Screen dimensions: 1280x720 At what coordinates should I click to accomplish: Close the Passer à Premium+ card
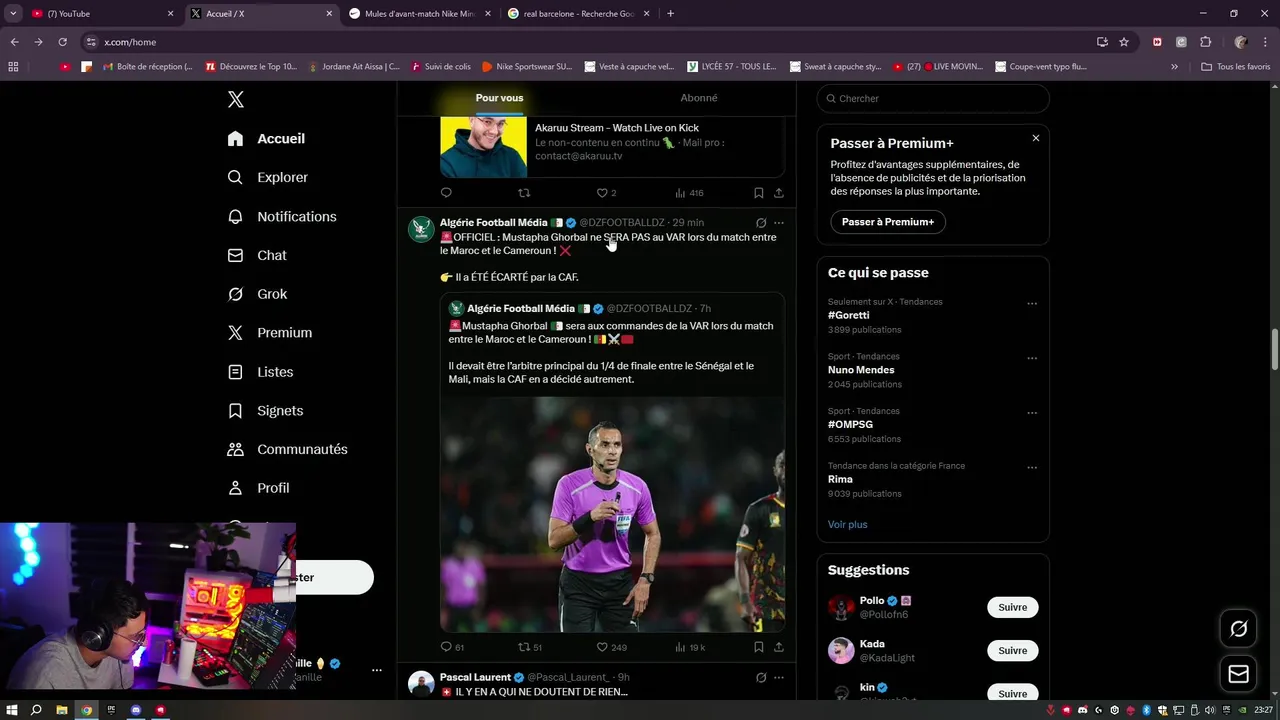click(1036, 138)
